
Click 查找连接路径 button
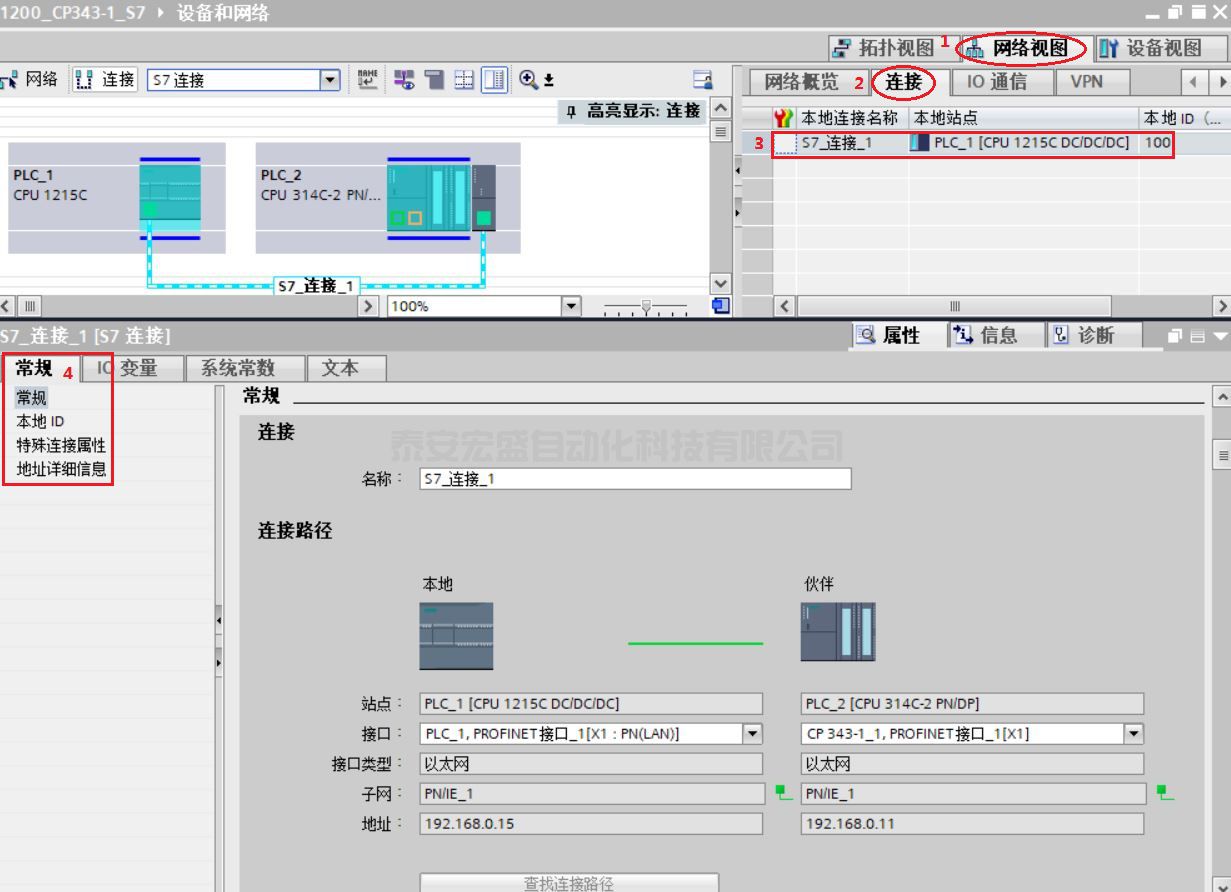click(x=568, y=883)
